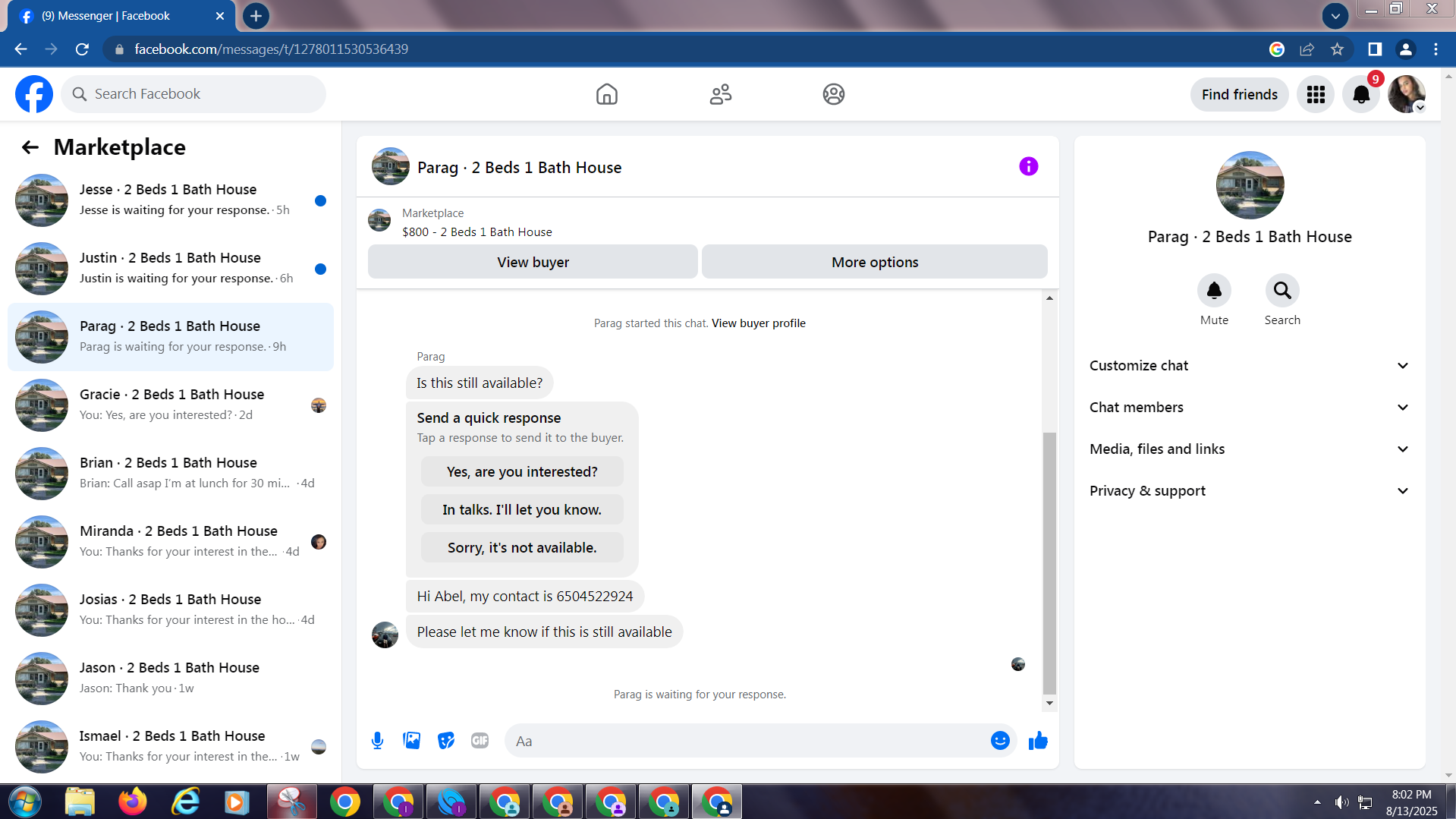Open the Windows Start button
Viewport: 1456px width, 819px height.
[24, 802]
